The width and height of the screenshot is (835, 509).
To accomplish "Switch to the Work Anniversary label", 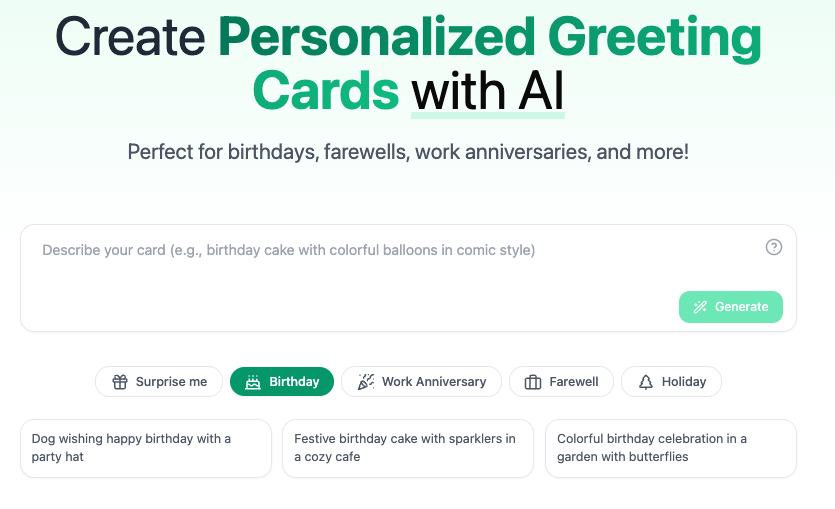I will coord(434,381).
